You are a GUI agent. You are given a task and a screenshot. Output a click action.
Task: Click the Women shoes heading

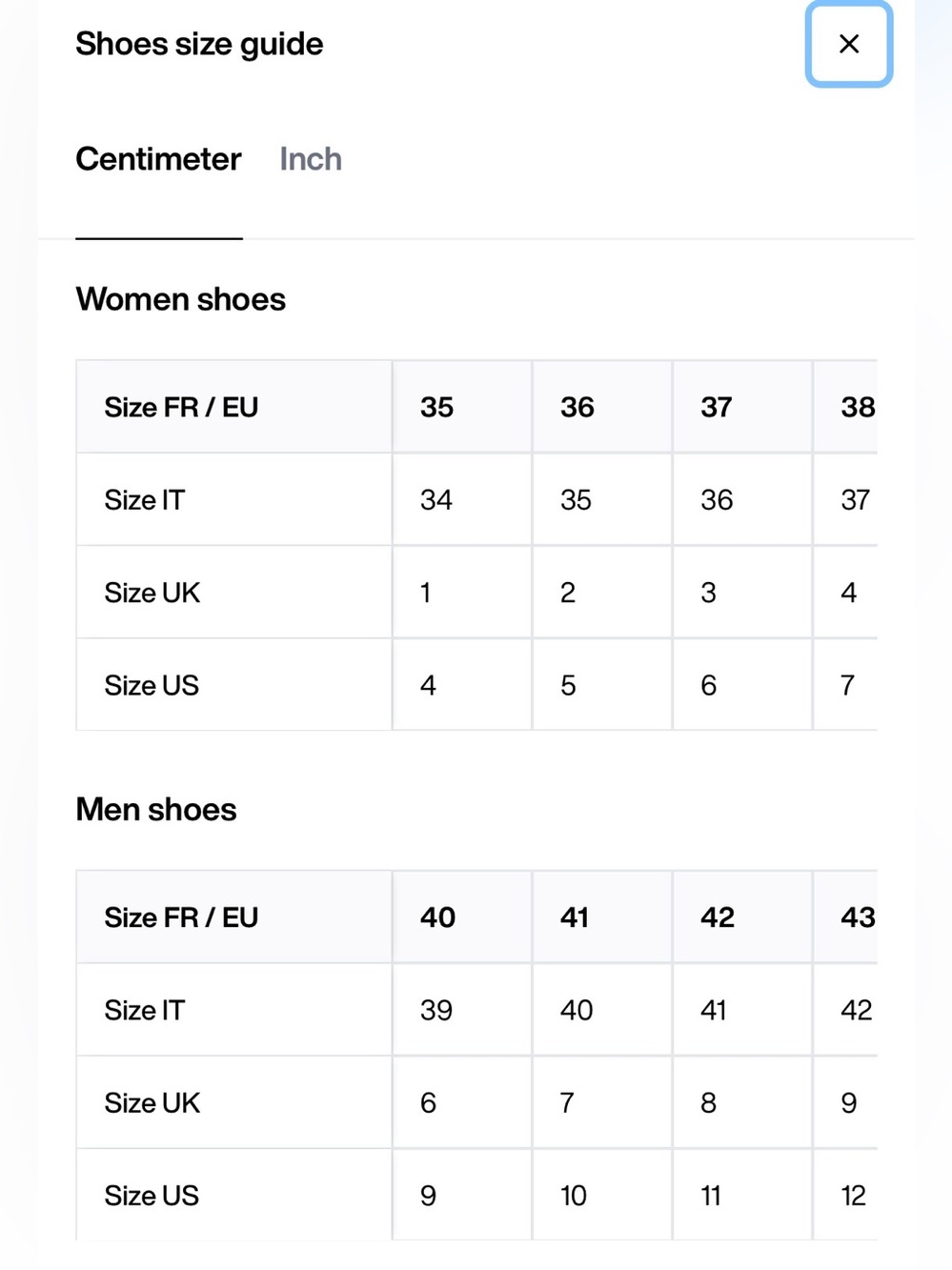(181, 299)
